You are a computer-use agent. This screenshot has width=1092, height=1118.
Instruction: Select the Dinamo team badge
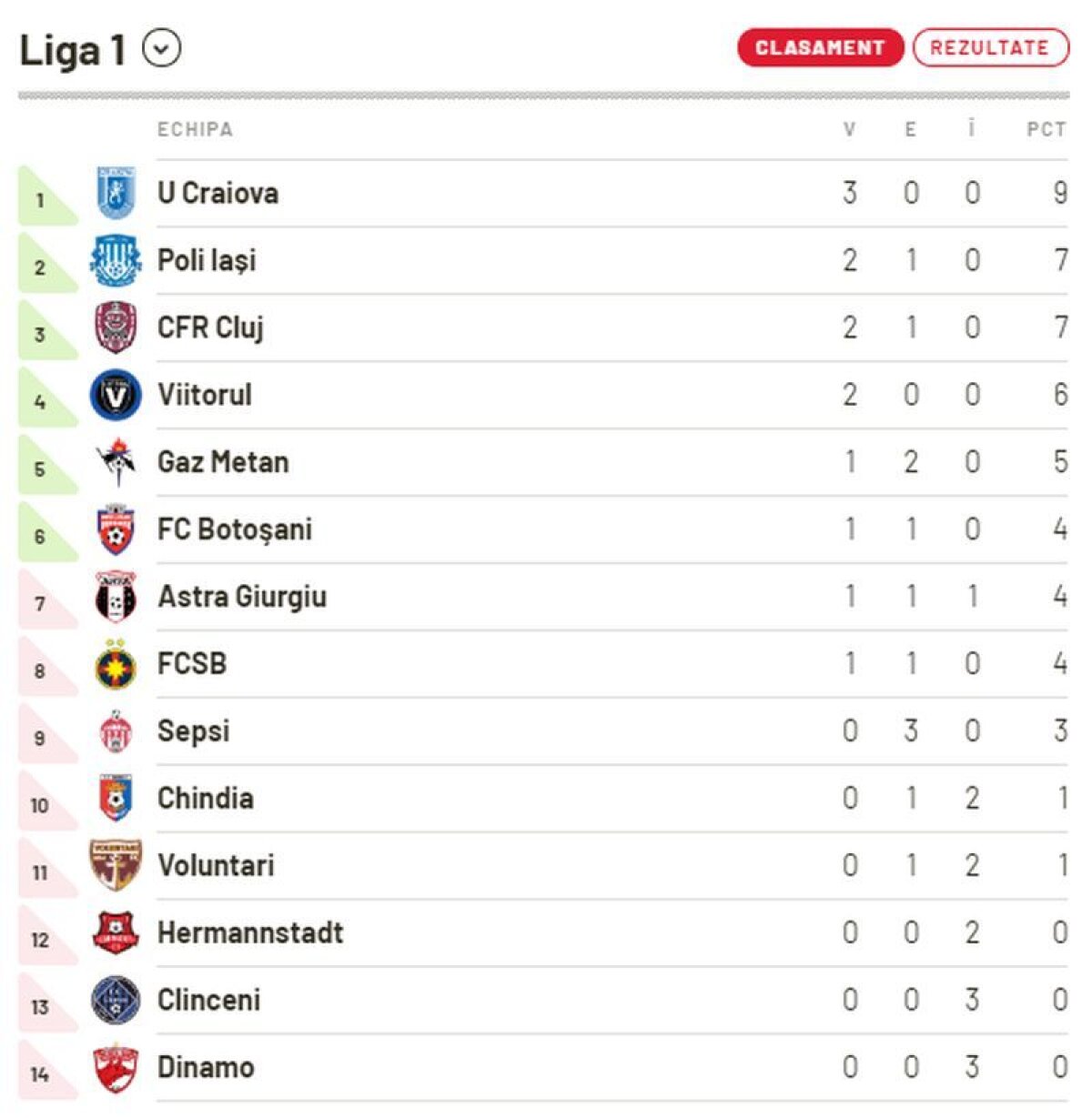[116, 1068]
